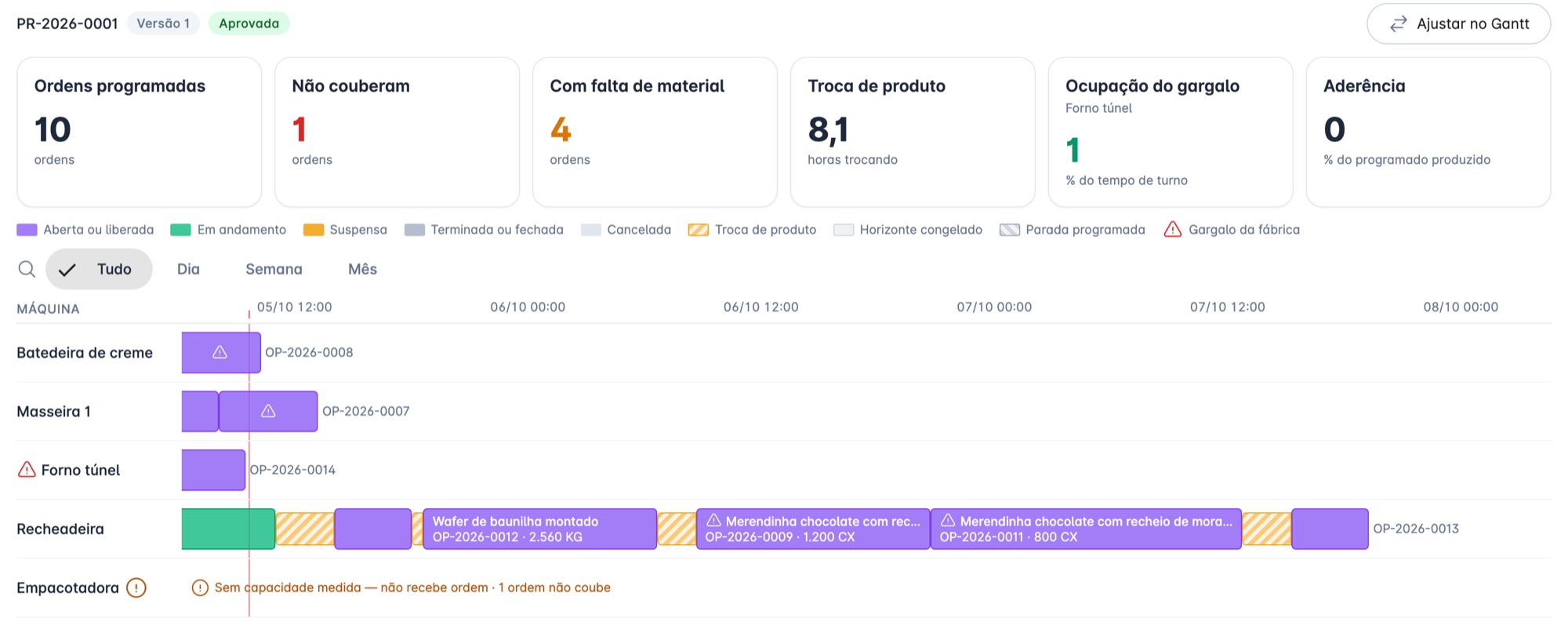This screenshot has width=1568, height=629.
Task: Click the Suspensa orange swatch
Action: (x=314, y=230)
